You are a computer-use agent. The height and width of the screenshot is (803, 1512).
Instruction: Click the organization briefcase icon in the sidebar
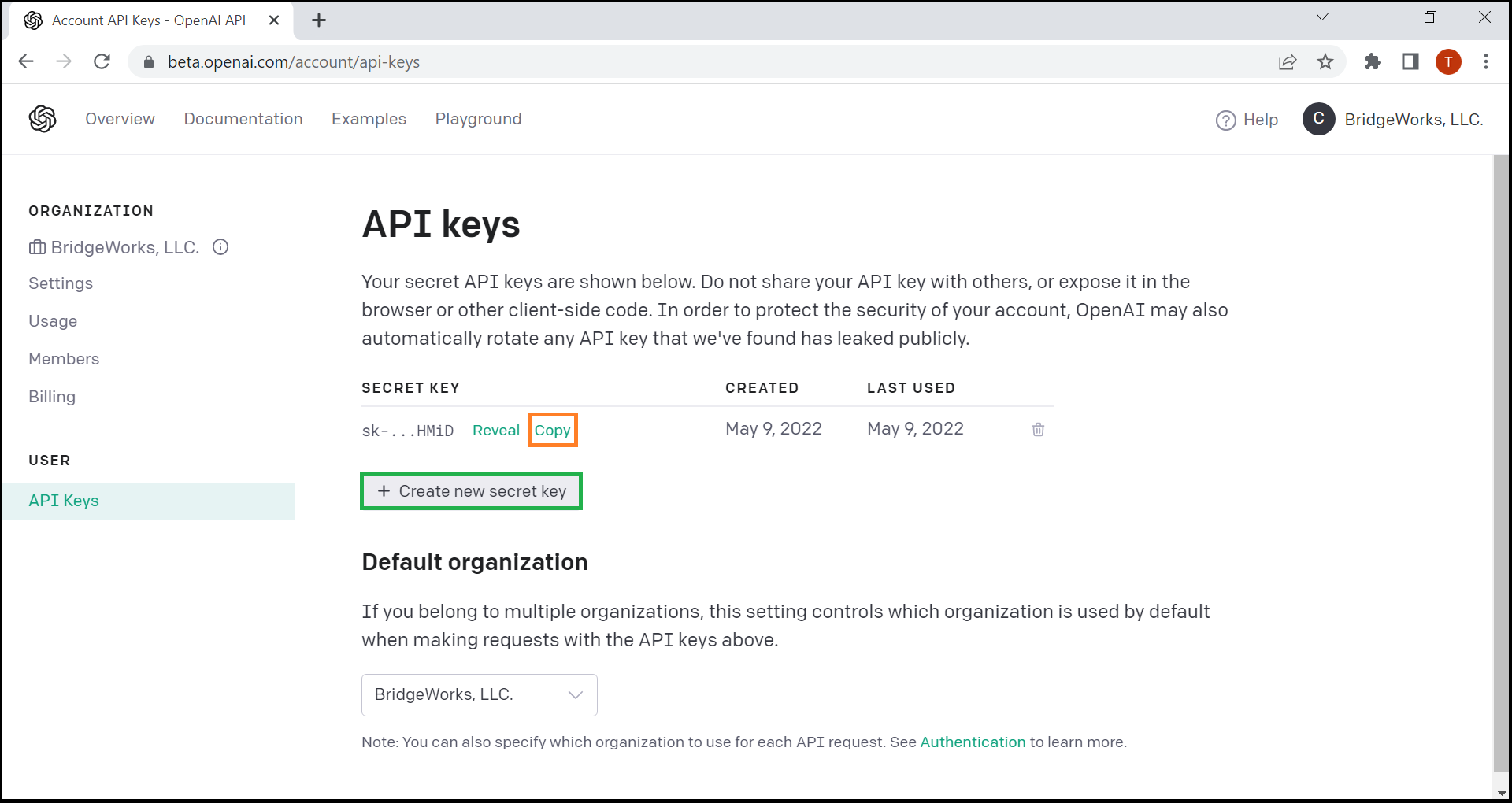[x=37, y=247]
